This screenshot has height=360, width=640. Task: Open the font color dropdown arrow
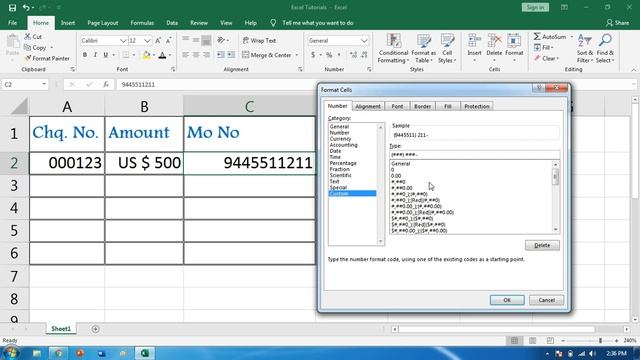pos(170,55)
